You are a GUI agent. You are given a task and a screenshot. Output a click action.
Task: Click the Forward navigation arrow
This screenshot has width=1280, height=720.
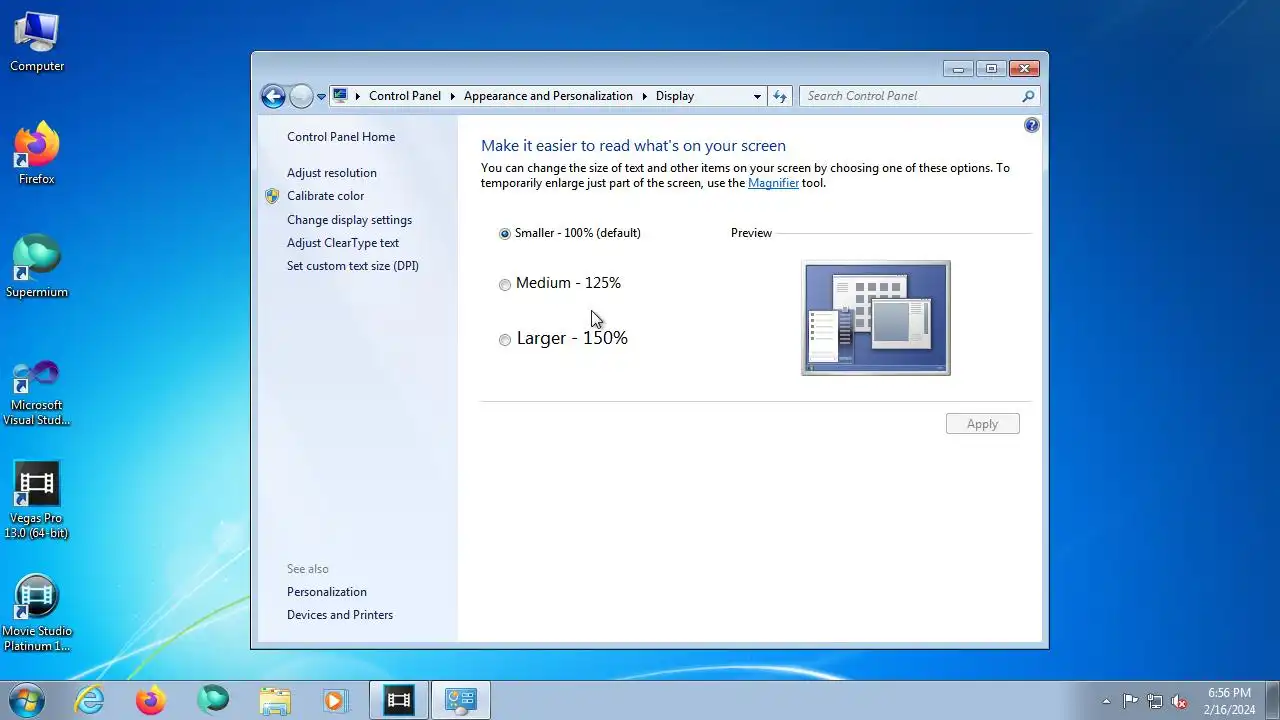point(301,96)
